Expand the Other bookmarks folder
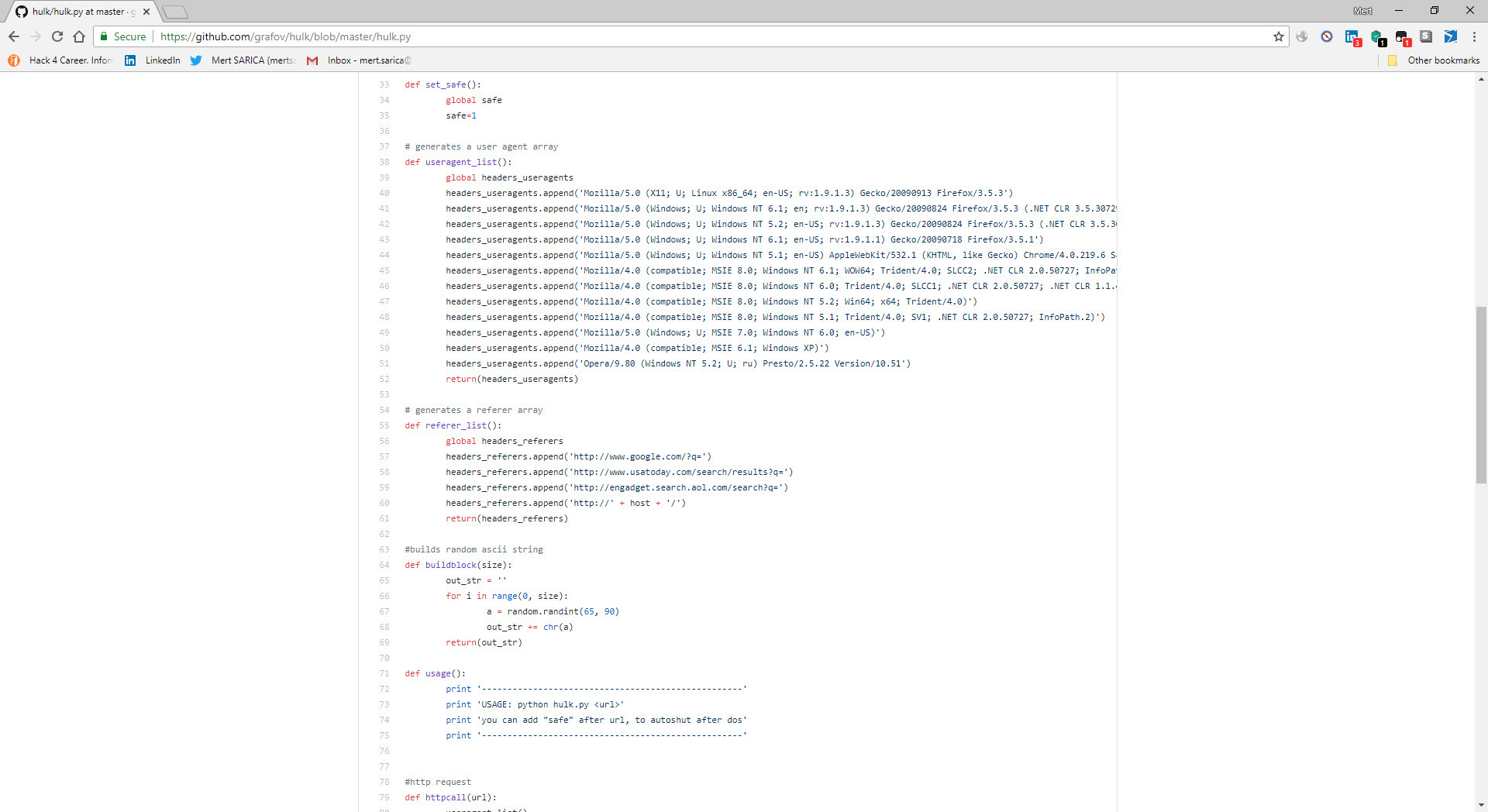 click(x=1433, y=60)
